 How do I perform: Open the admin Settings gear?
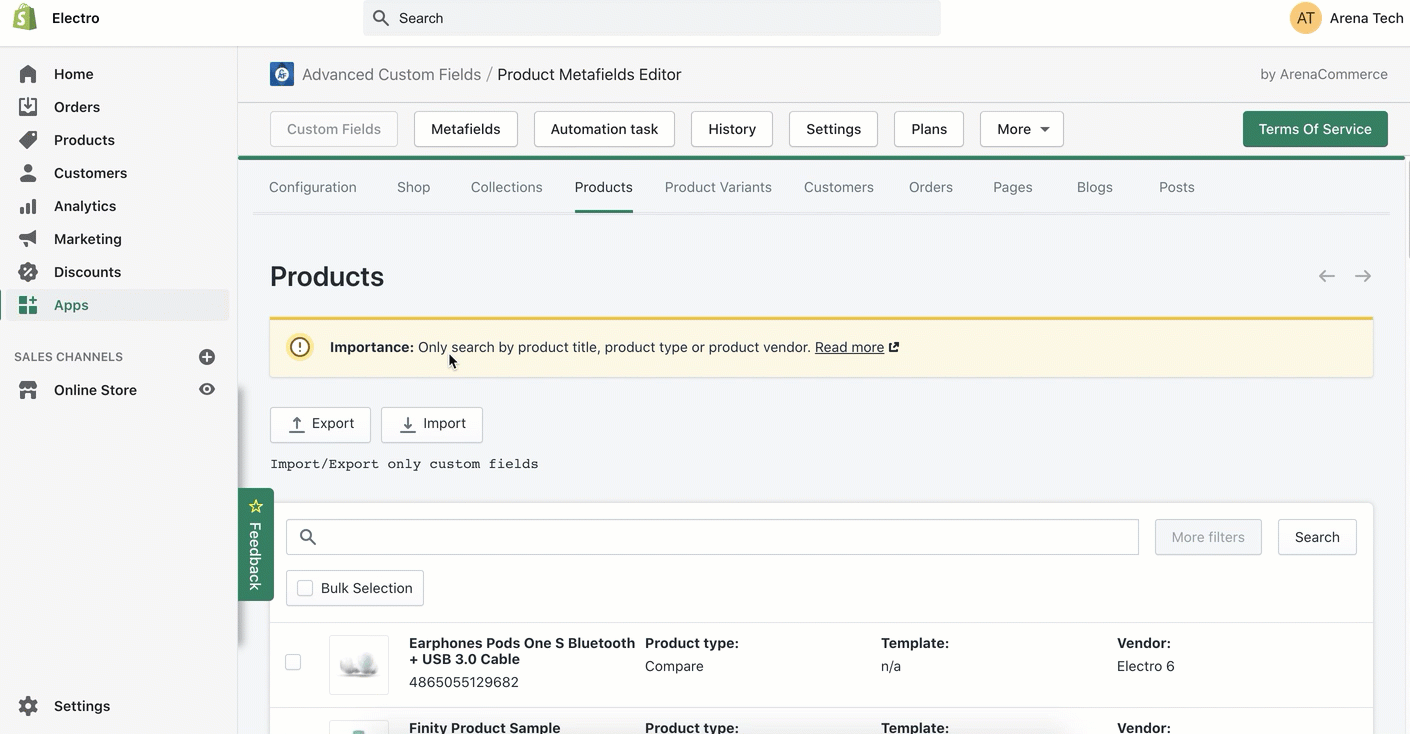[28, 706]
